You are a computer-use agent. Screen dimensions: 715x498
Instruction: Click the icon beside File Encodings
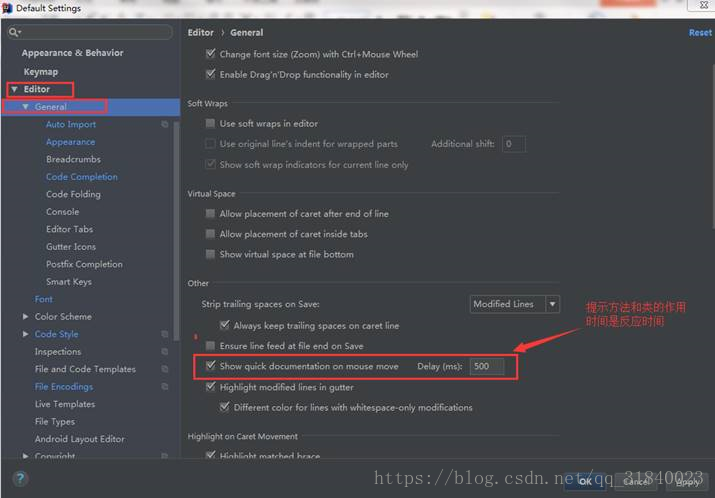click(x=165, y=387)
